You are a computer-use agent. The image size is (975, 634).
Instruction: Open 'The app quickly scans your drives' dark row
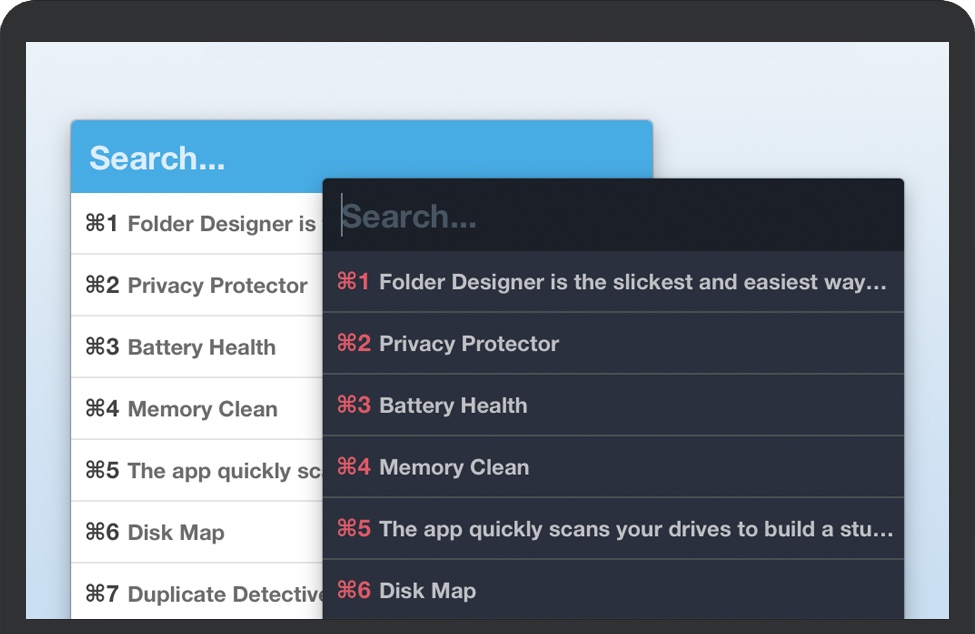(x=613, y=528)
